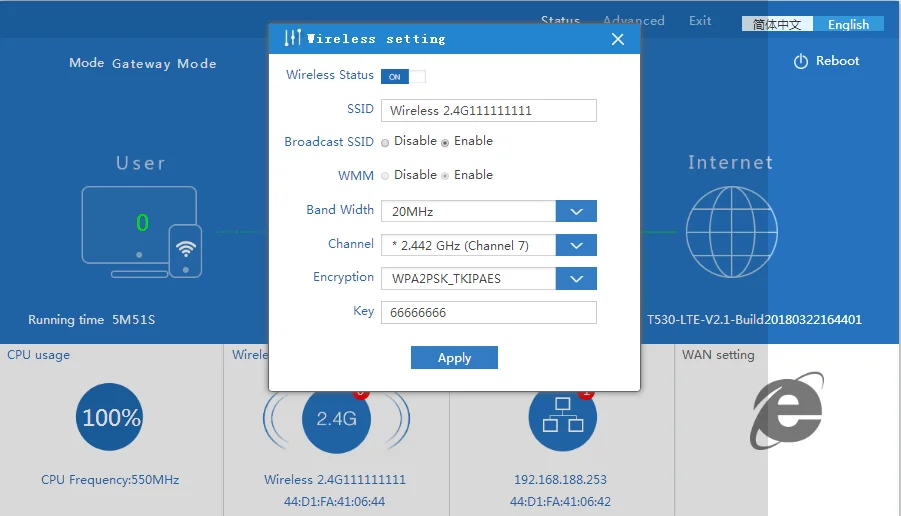This screenshot has height=516, width=901.
Task: Select Disable for WMM
Action: pyautogui.click(x=385, y=176)
